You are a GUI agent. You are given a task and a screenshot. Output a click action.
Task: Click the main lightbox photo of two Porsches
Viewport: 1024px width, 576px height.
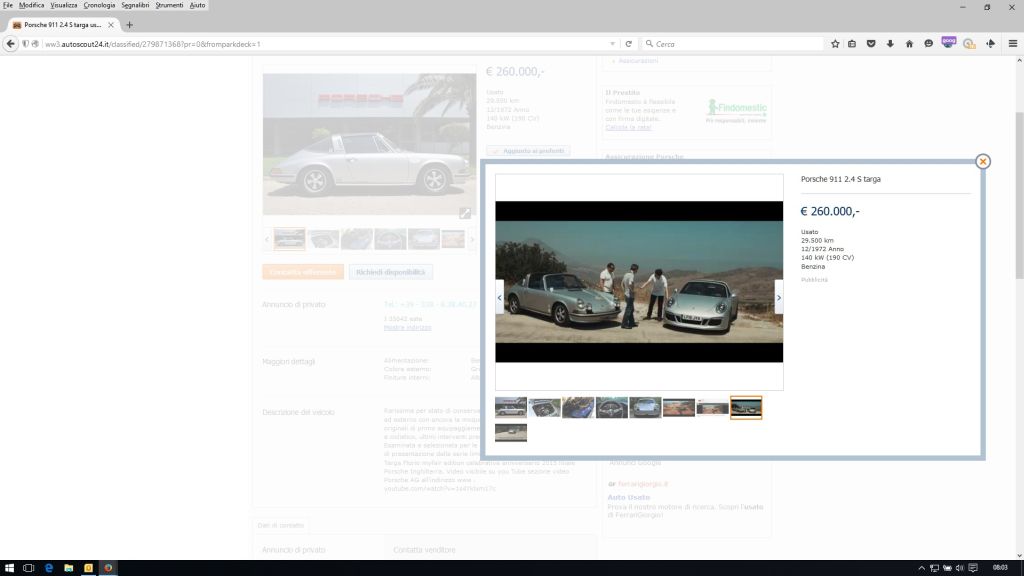(639, 281)
